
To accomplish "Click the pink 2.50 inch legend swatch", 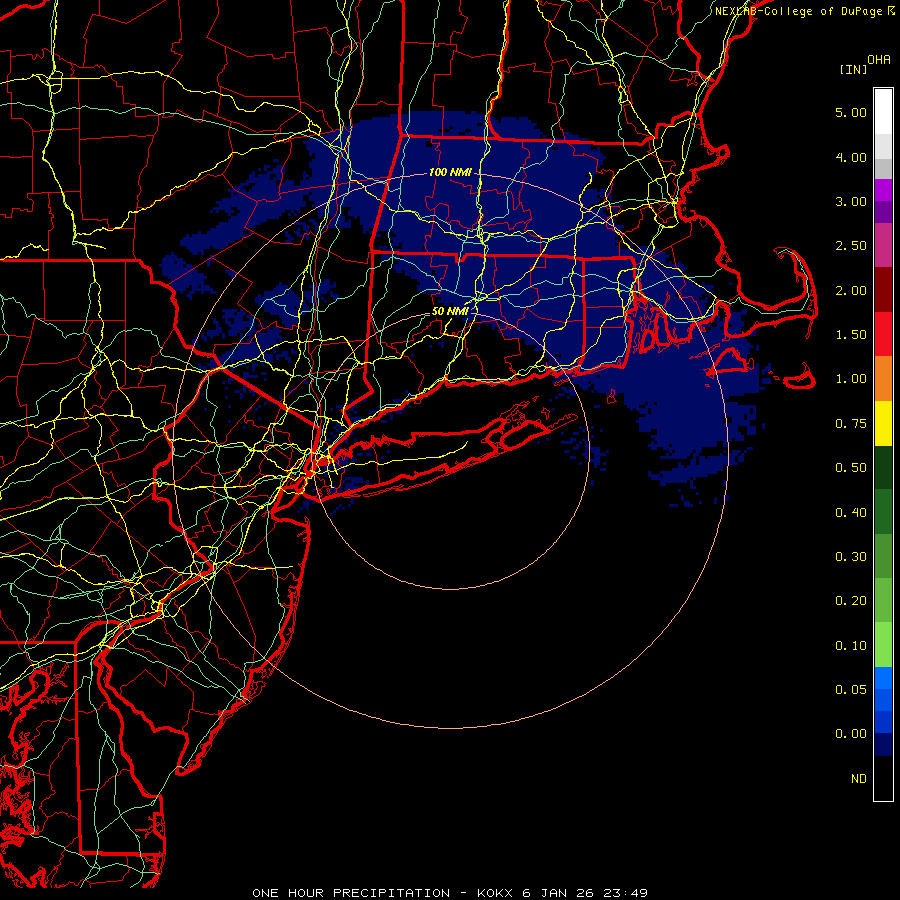I will click(883, 245).
